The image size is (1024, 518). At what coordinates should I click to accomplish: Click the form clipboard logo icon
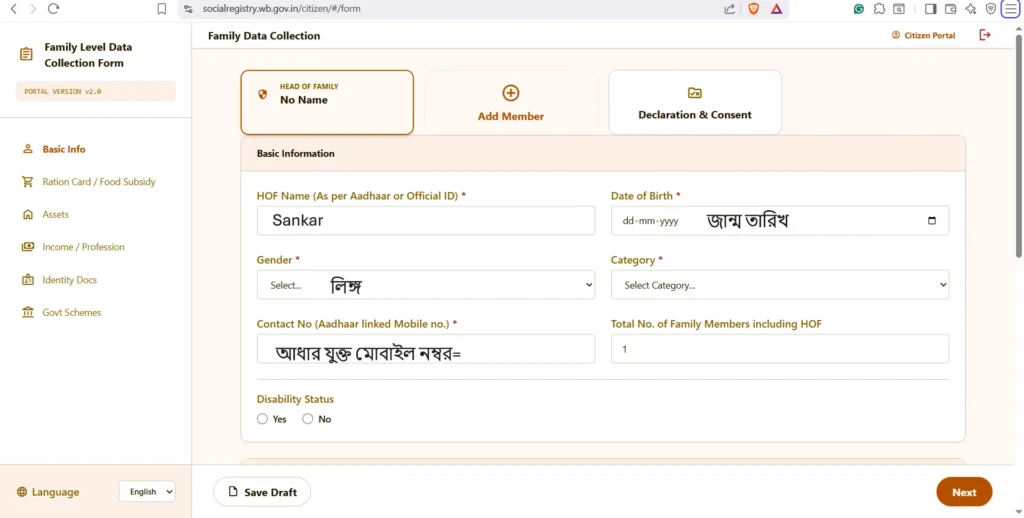click(26, 54)
